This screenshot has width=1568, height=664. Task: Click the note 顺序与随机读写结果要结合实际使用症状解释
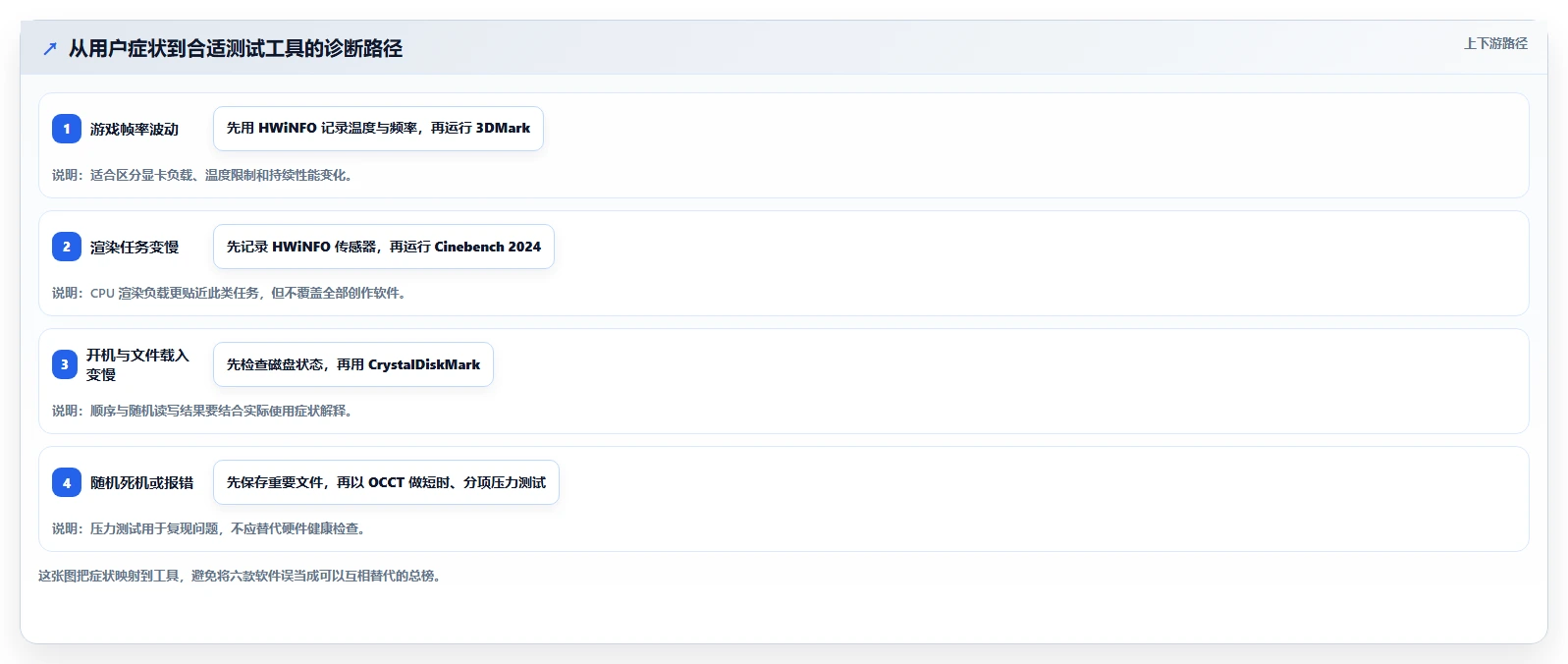coord(202,411)
